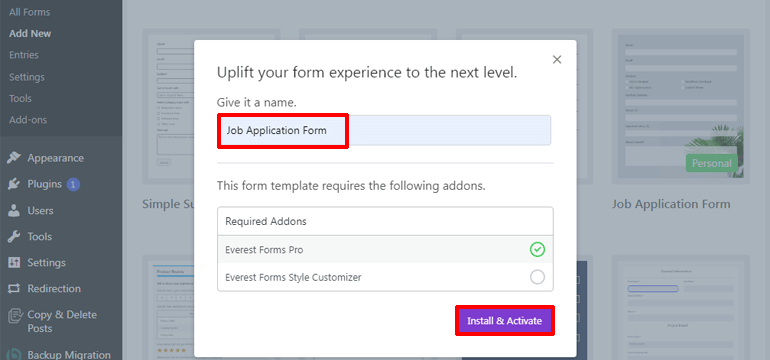Image resolution: width=770 pixels, height=360 pixels.
Task: Click the Tools wrench icon
Action: click(14, 237)
